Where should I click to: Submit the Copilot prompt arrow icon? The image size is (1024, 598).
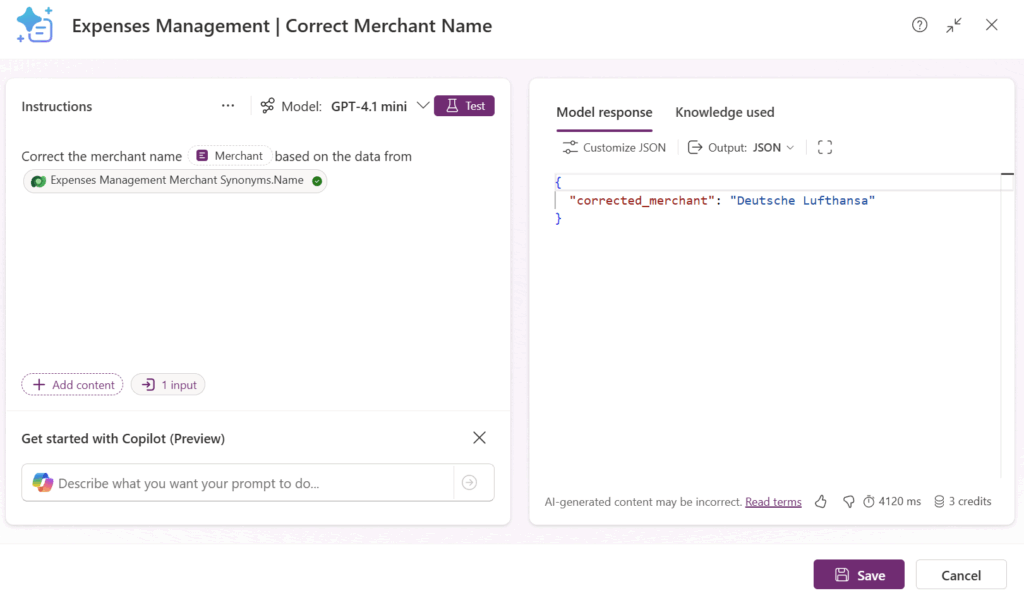tap(469, 483)
